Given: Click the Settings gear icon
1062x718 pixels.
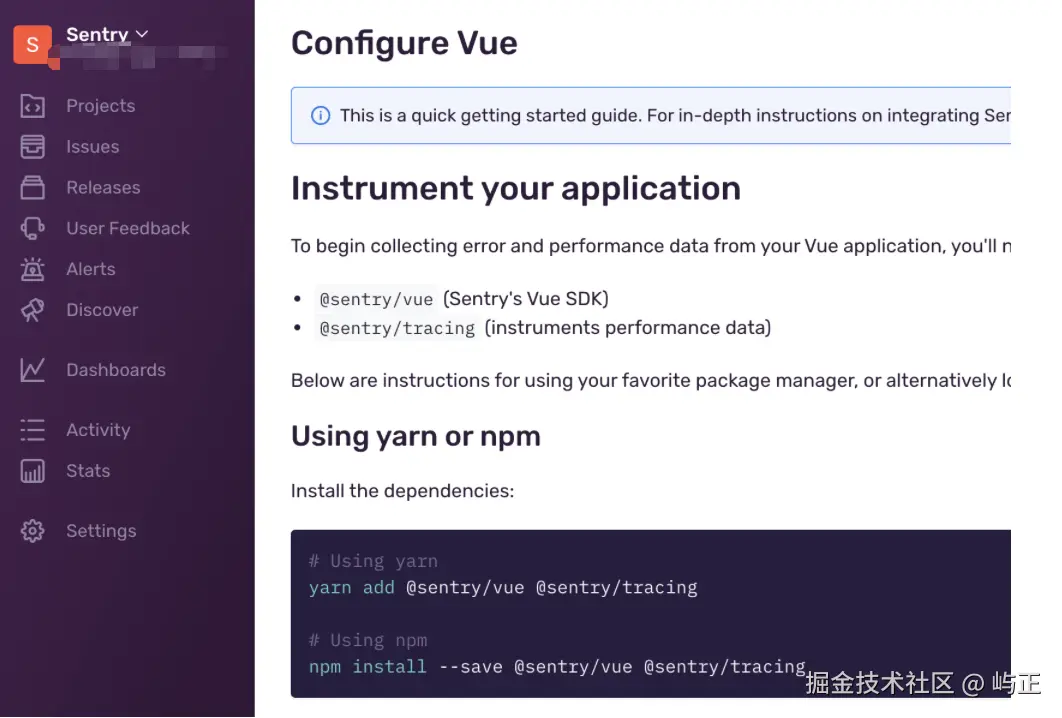Looking at the screenshot, I should click(x=33, y=531).
